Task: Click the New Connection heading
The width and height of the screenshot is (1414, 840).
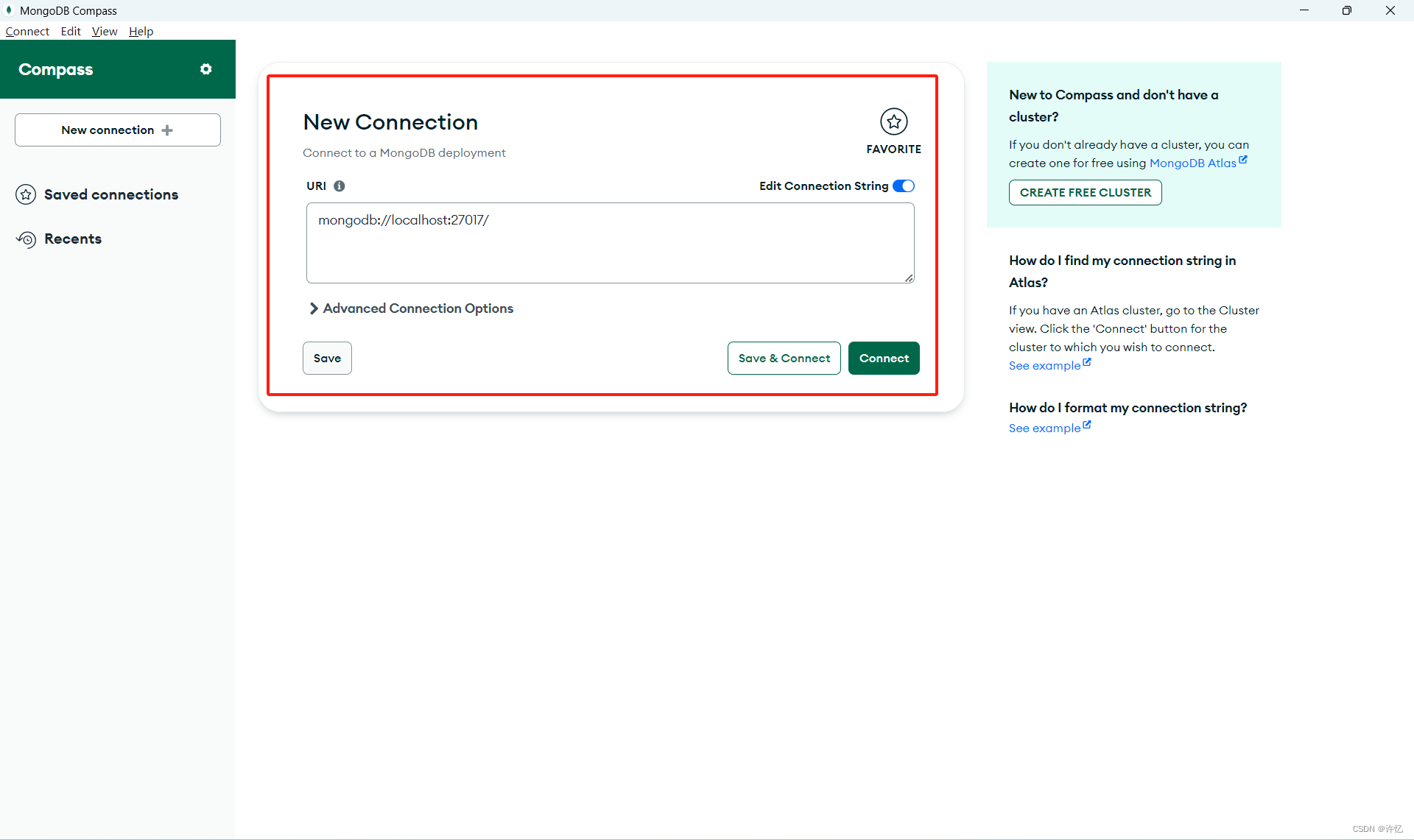Action: coord(390,122)
